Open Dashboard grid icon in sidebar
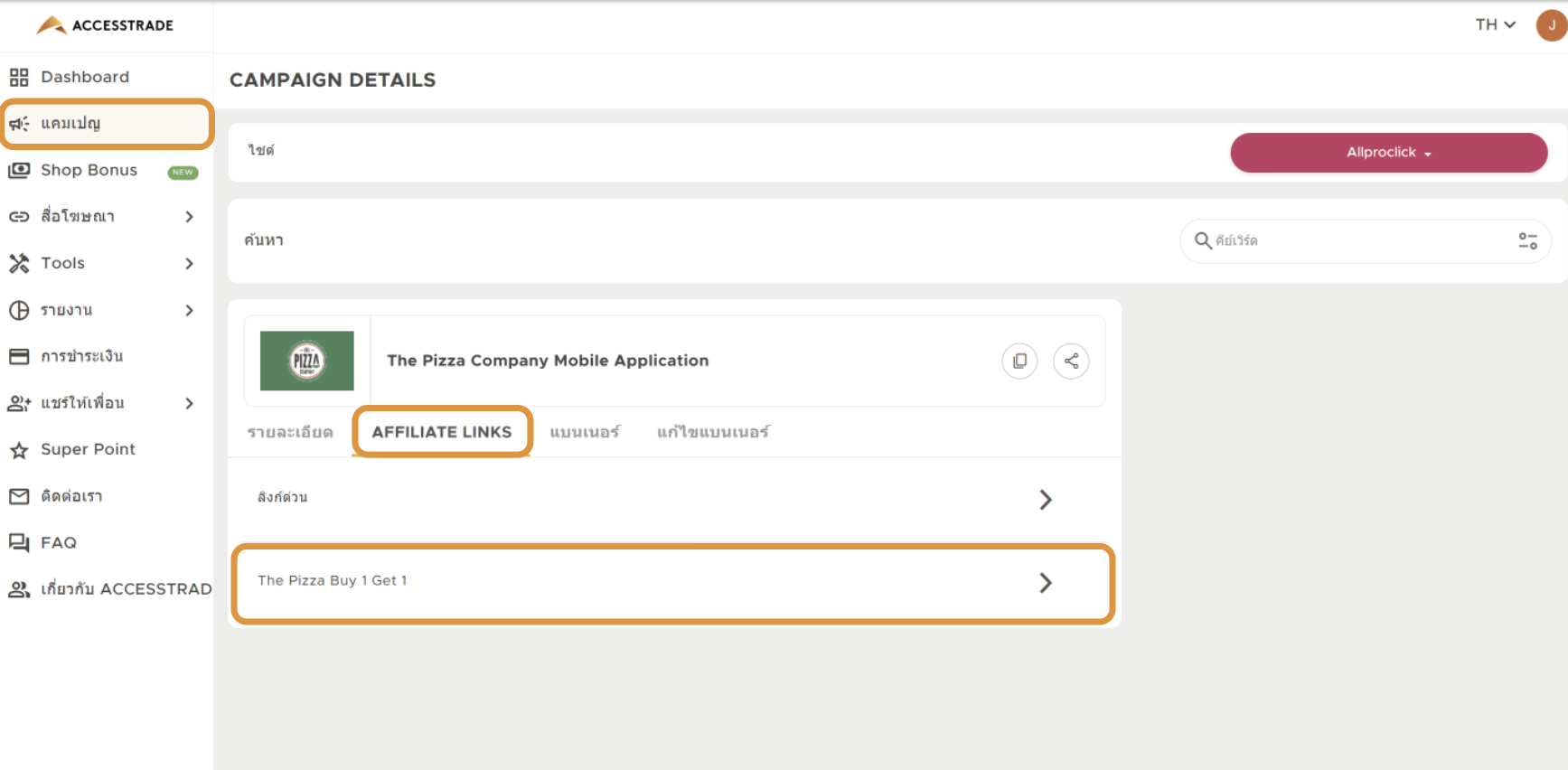This screenshot has width=1568, height=770. (19, 77)
